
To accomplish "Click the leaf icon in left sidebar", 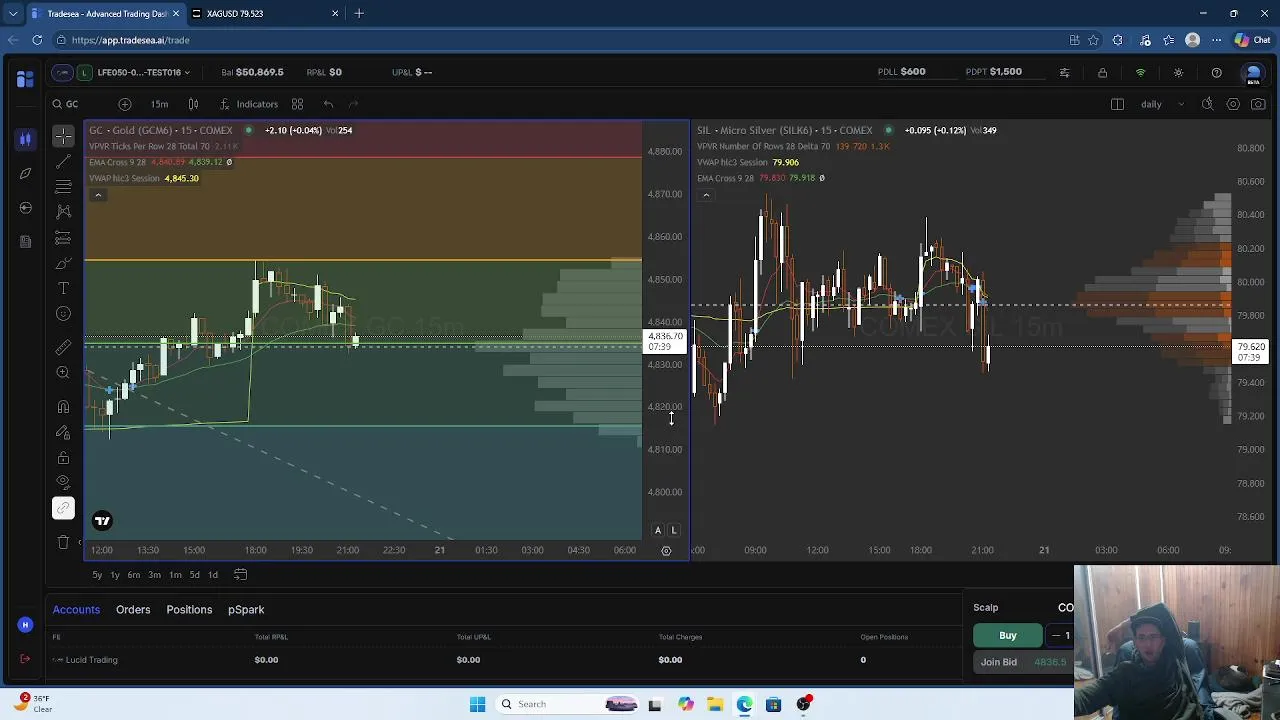I will [25, 173].
